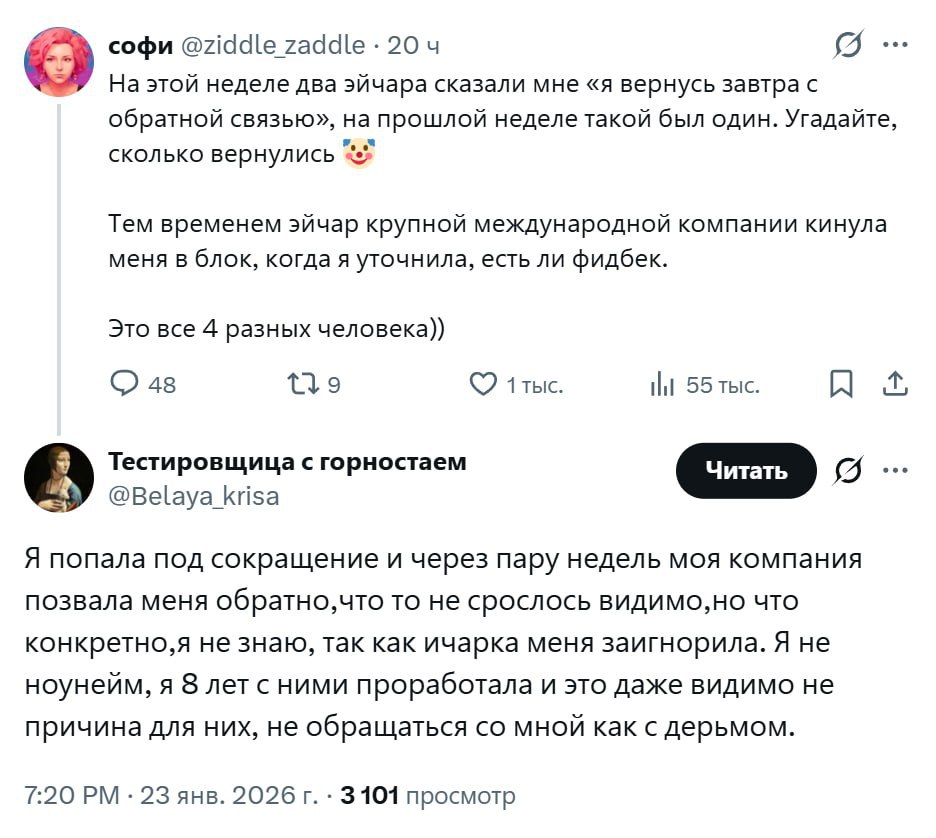Click the name Тестировщица с горностаем

coord(287,462)
